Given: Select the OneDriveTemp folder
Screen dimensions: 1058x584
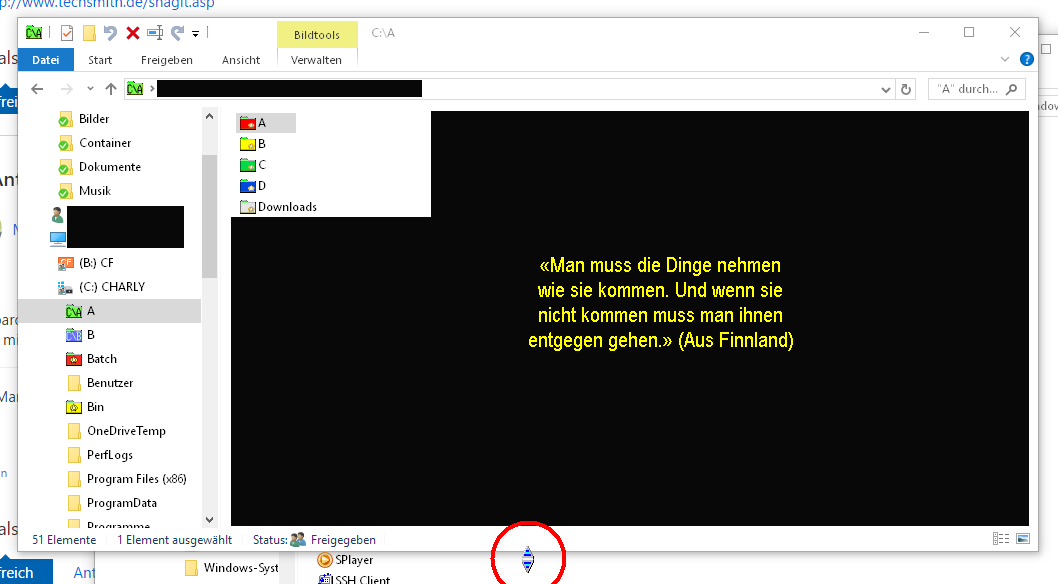Looking at the screenshot, I should (126, 431).
